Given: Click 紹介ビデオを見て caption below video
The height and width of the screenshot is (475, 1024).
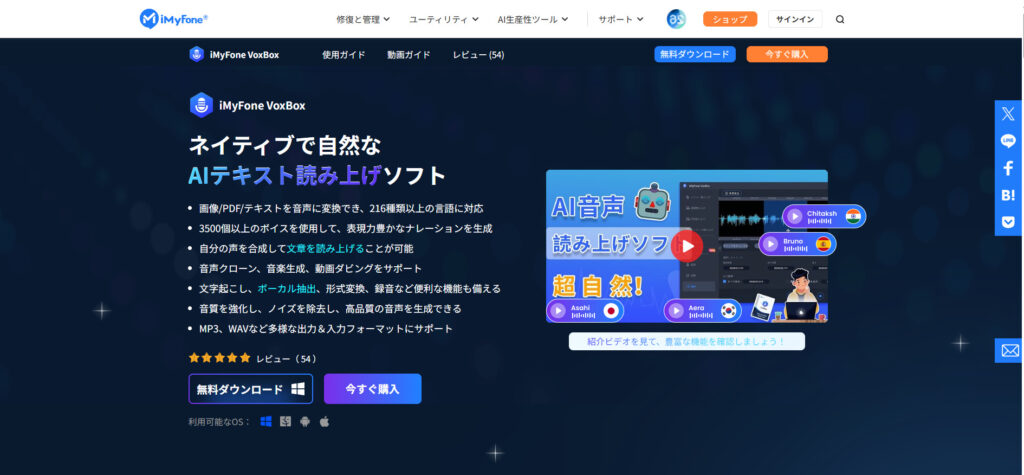Looking at the screenshot, I should (x=687, y=342).
